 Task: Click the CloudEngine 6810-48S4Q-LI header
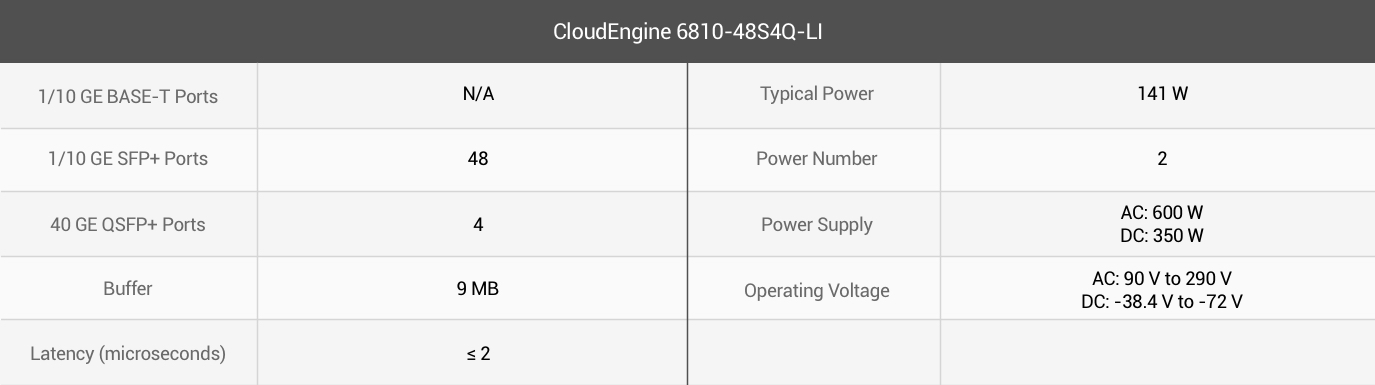click(687, 31)
